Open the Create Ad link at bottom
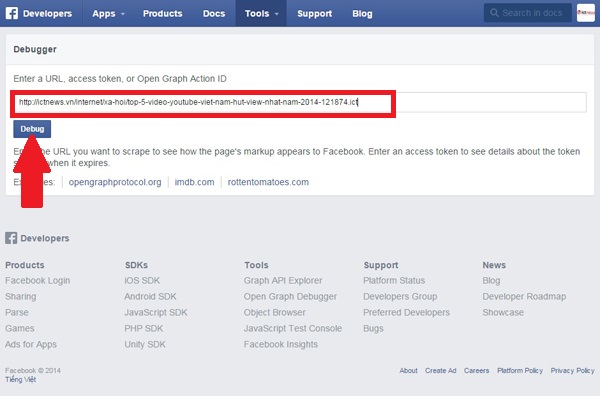This screenshot has width=600, height=396. [440, 370]
